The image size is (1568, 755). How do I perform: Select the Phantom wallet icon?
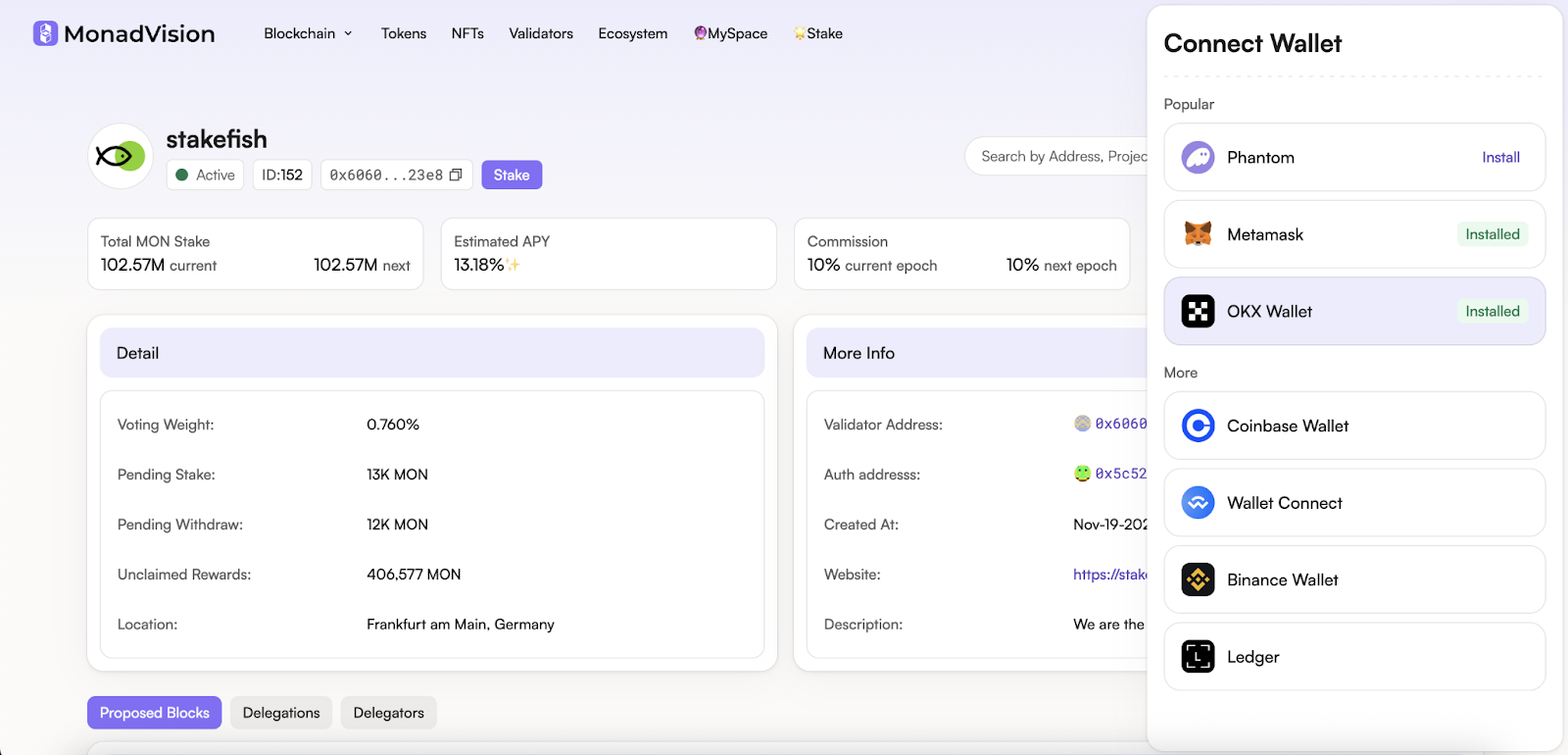tap(1198, 158)
